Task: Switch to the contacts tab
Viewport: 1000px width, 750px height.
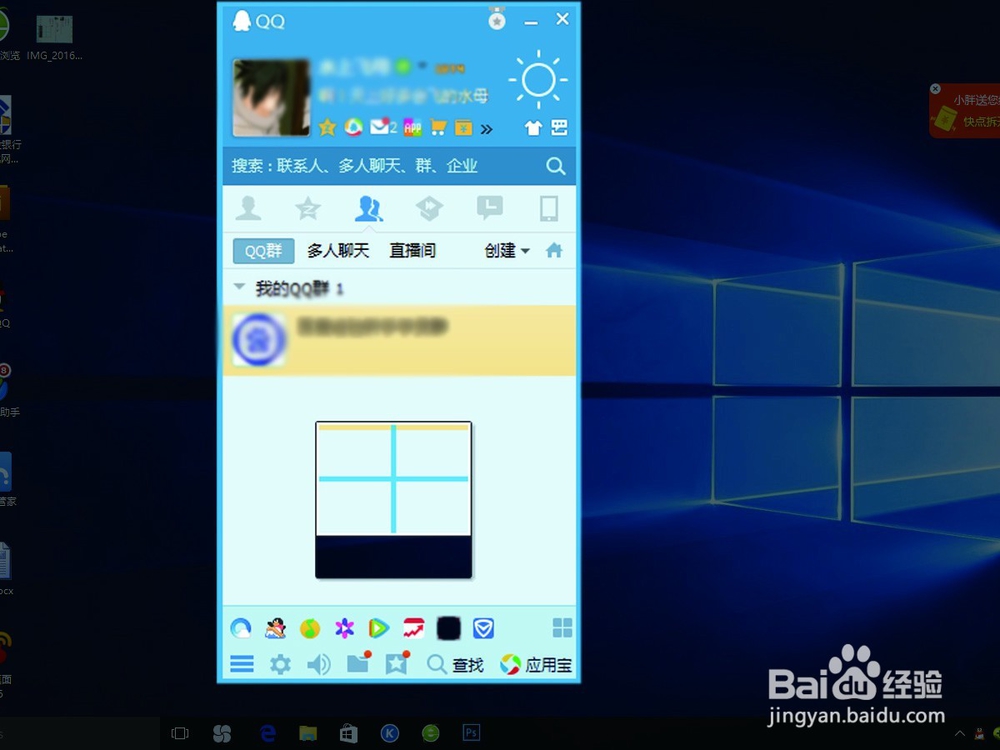Action: 248,209
